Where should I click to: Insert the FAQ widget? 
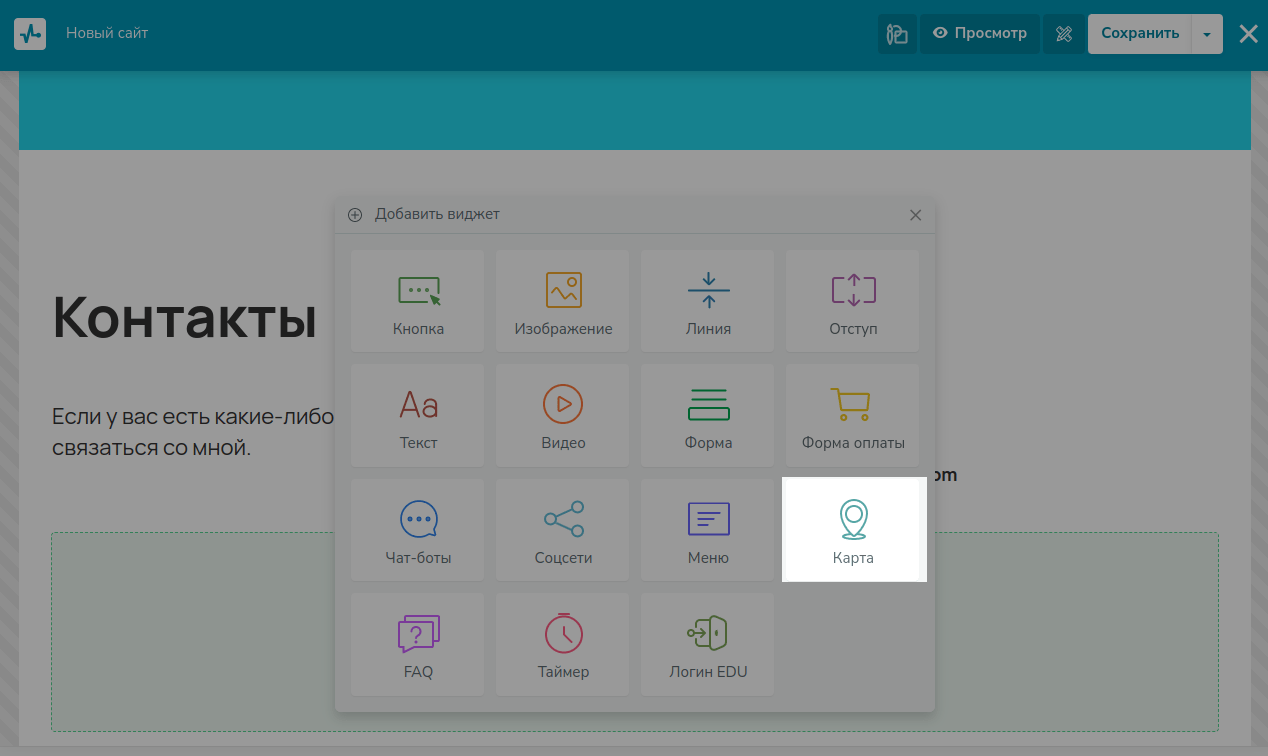click(x=418, y=644)
